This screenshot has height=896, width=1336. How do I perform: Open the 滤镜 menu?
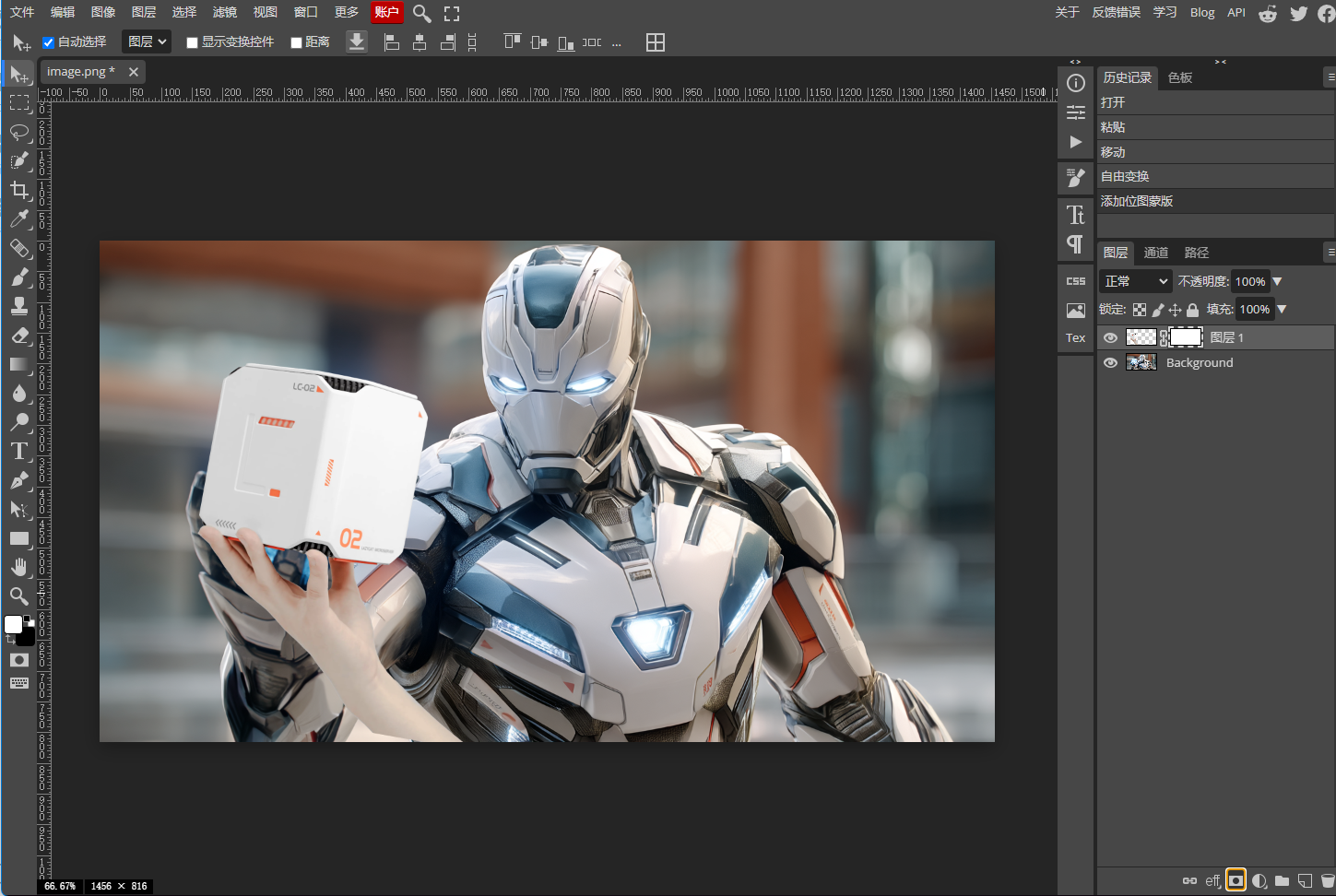[224, 12]
